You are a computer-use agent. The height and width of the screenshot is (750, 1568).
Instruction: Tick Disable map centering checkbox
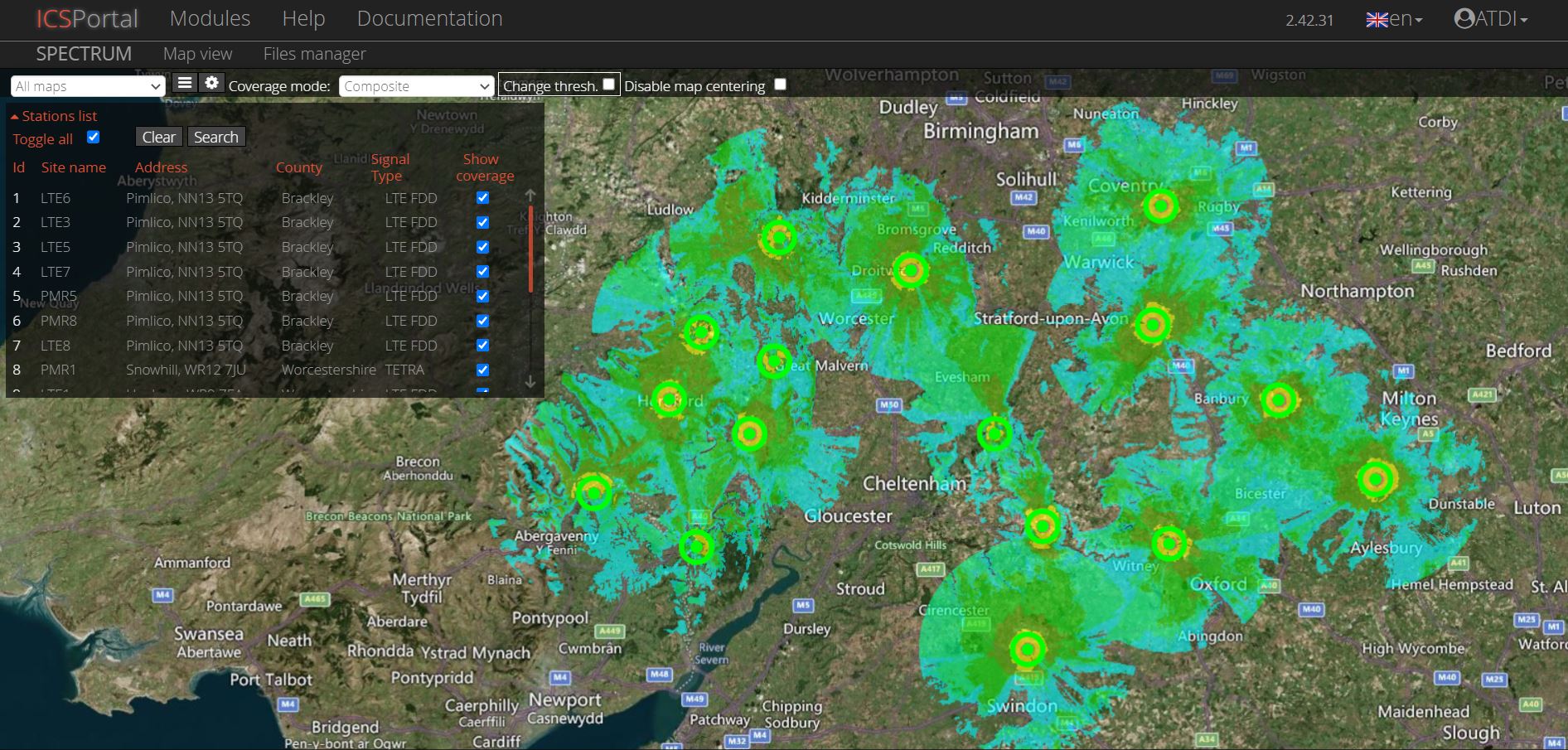pyautogui.click(x=780, y=85)
